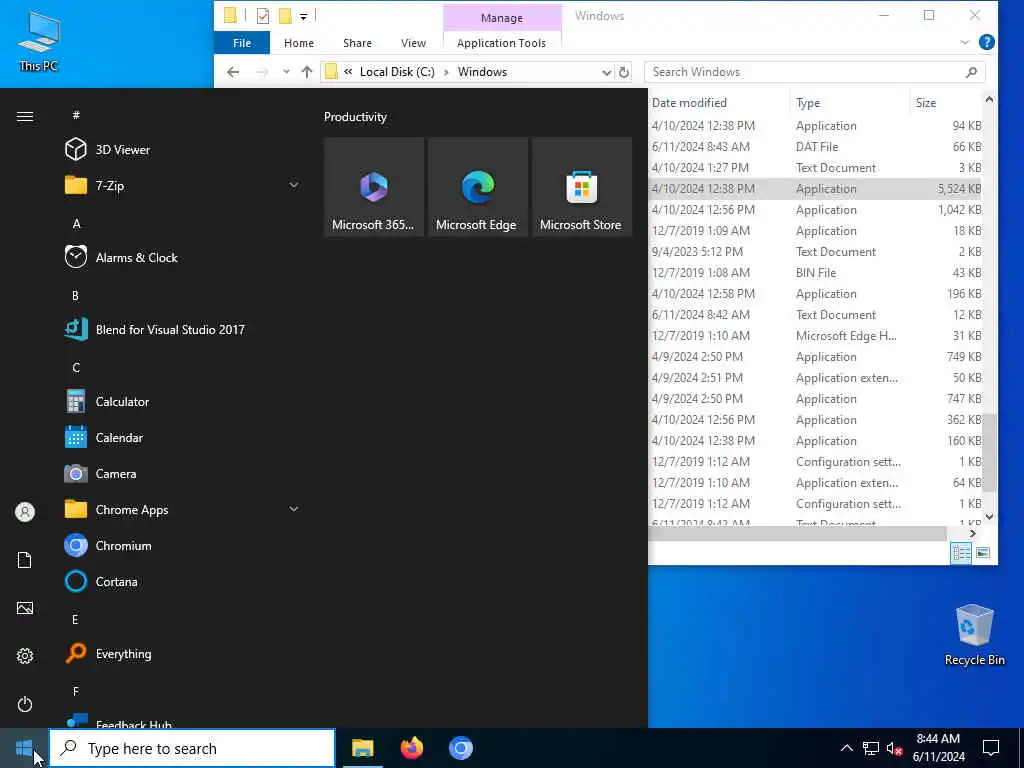Click the Search Windows input box
1024x768 pixels.
click(814, 72)
